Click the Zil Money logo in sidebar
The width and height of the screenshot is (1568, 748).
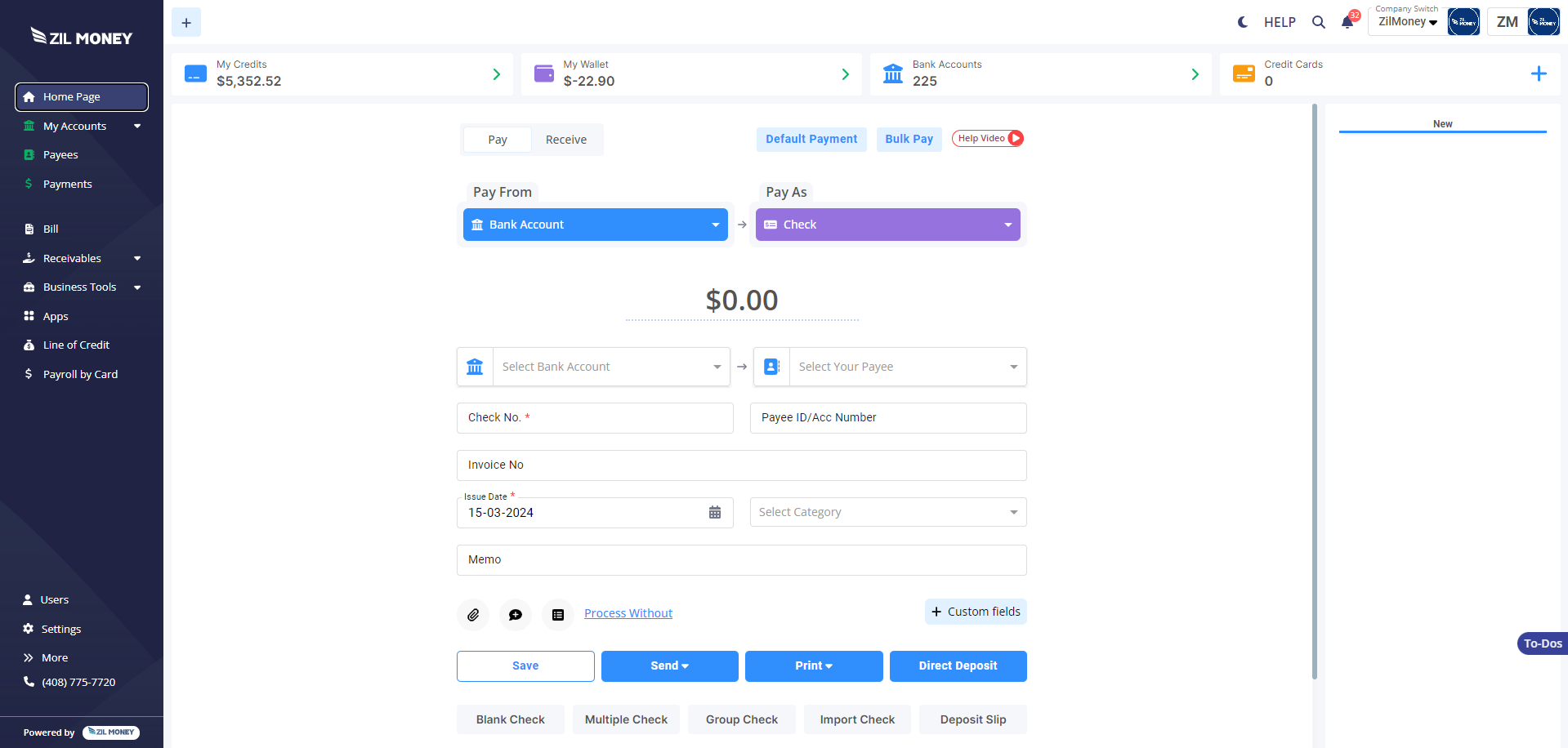(82, 37)
